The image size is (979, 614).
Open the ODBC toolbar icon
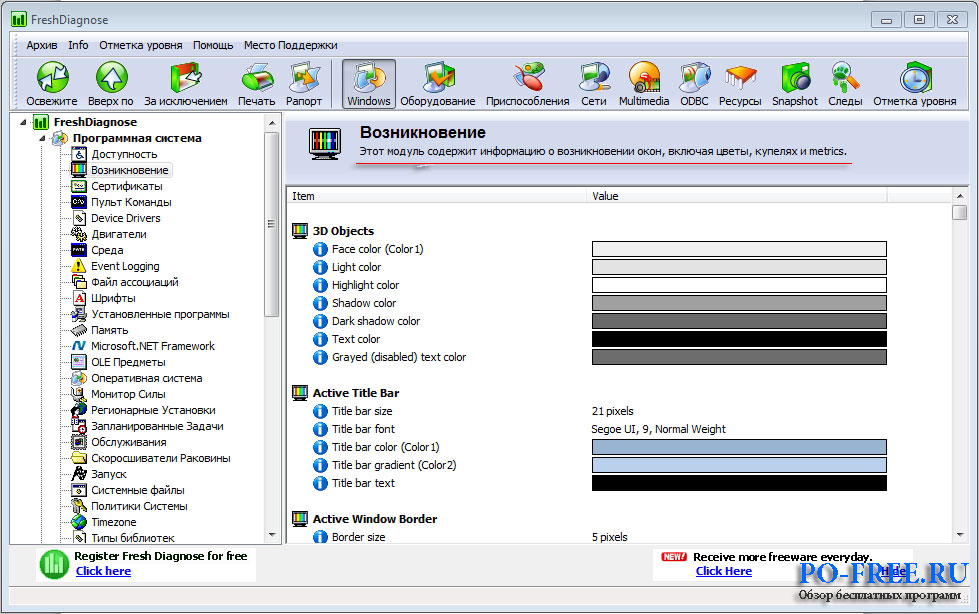coord(694,78)
